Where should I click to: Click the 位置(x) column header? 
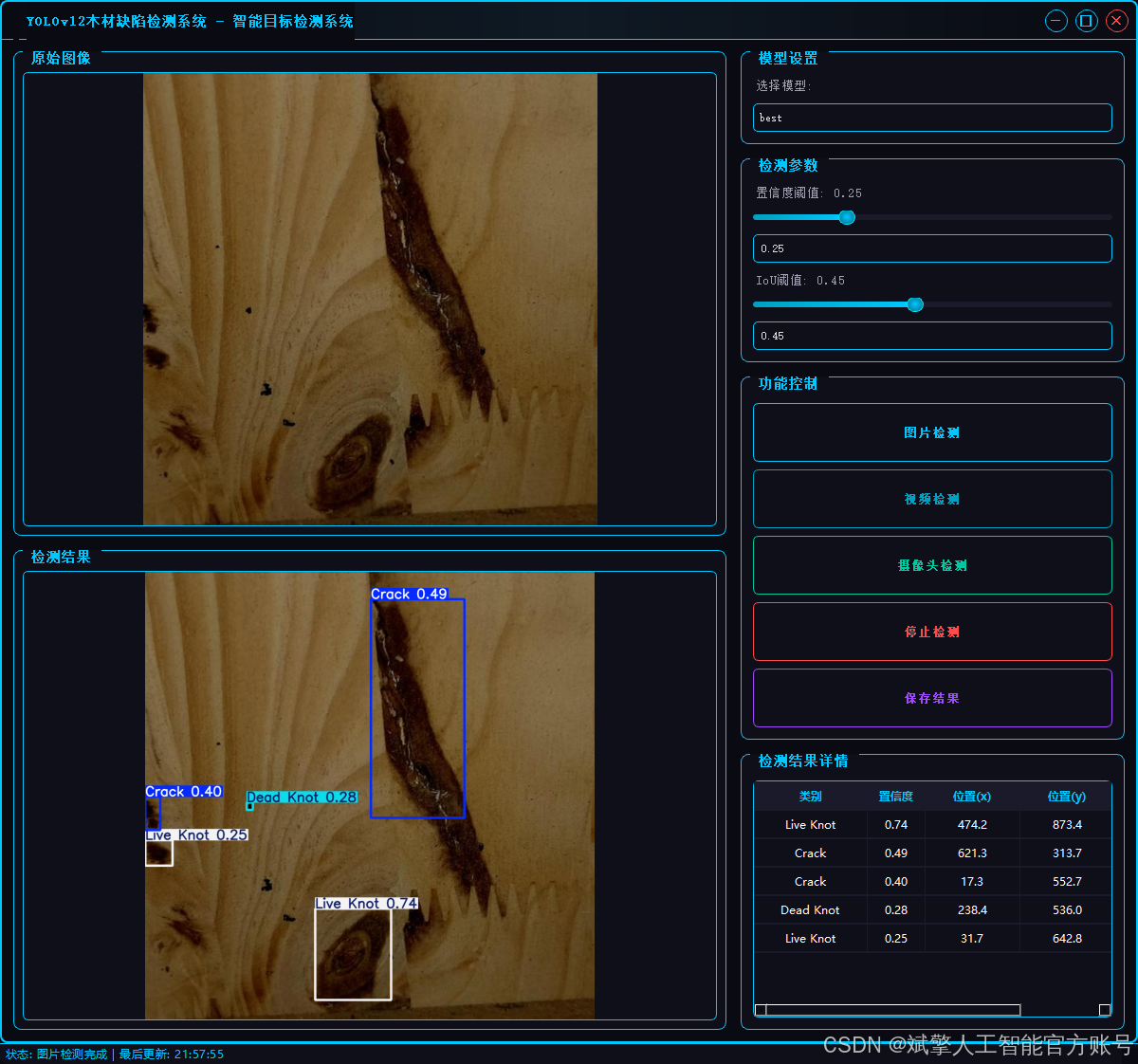point(972,797)
